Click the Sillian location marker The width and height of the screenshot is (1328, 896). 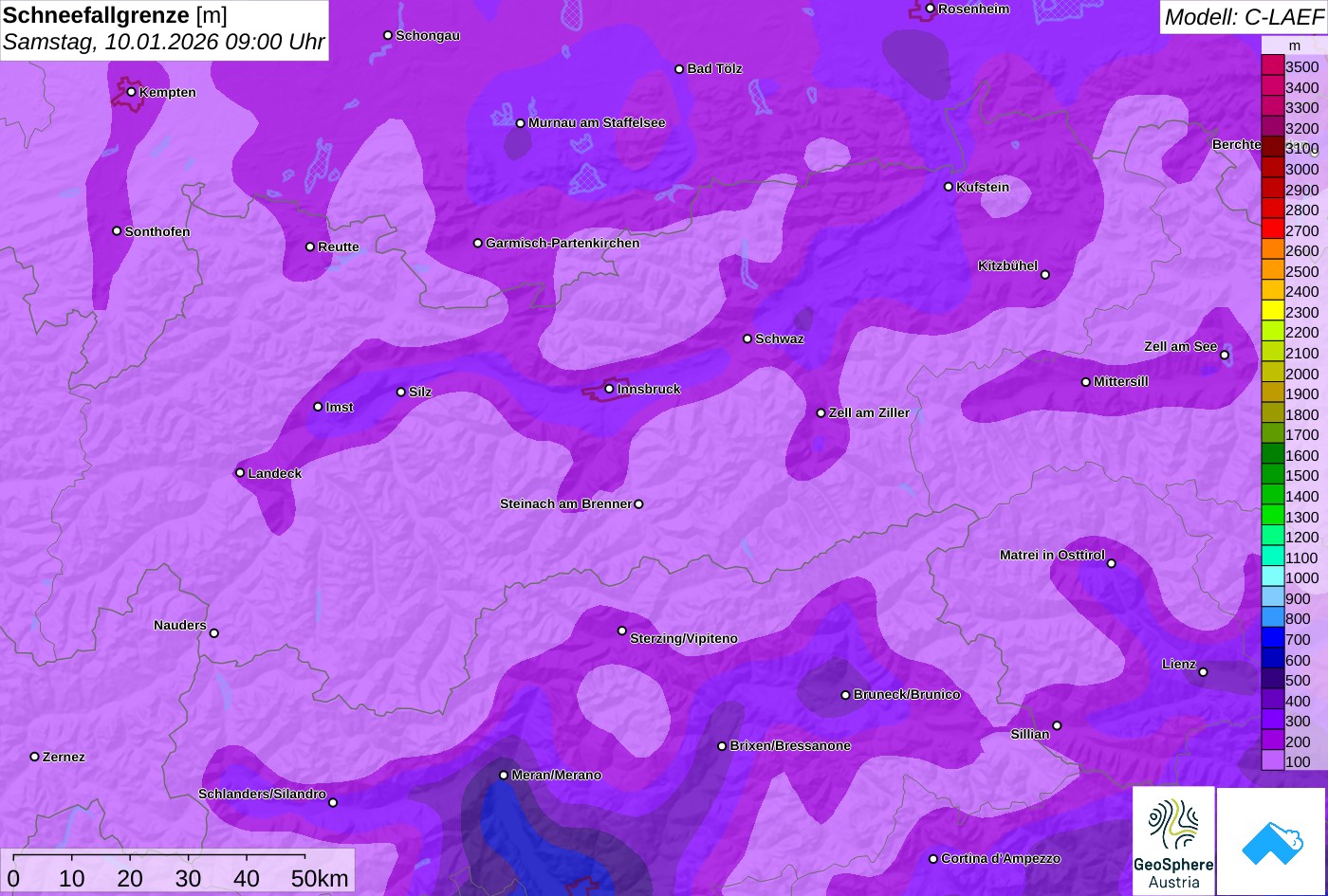click(1057, 726)
